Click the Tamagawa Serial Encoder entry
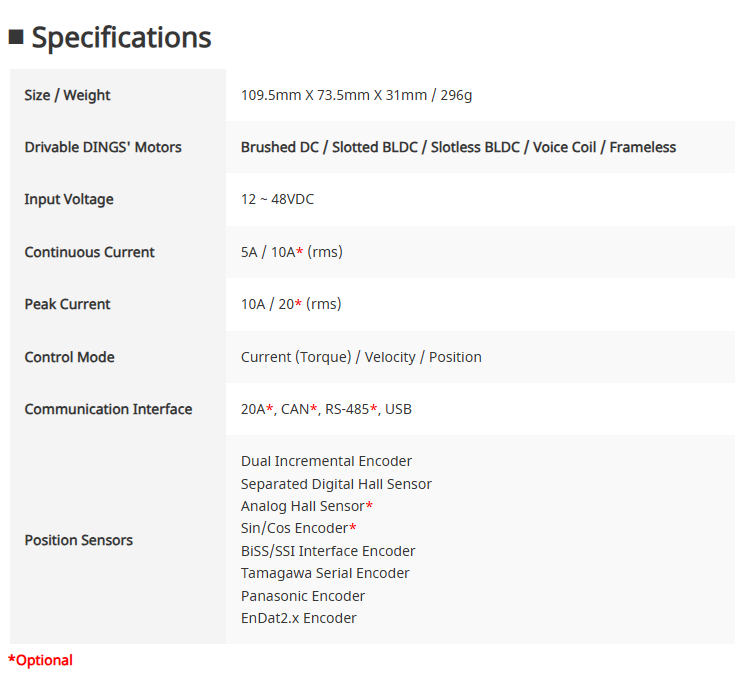This screenshot has width=750, height=682. pyautogui.click(x=325, y=573)
